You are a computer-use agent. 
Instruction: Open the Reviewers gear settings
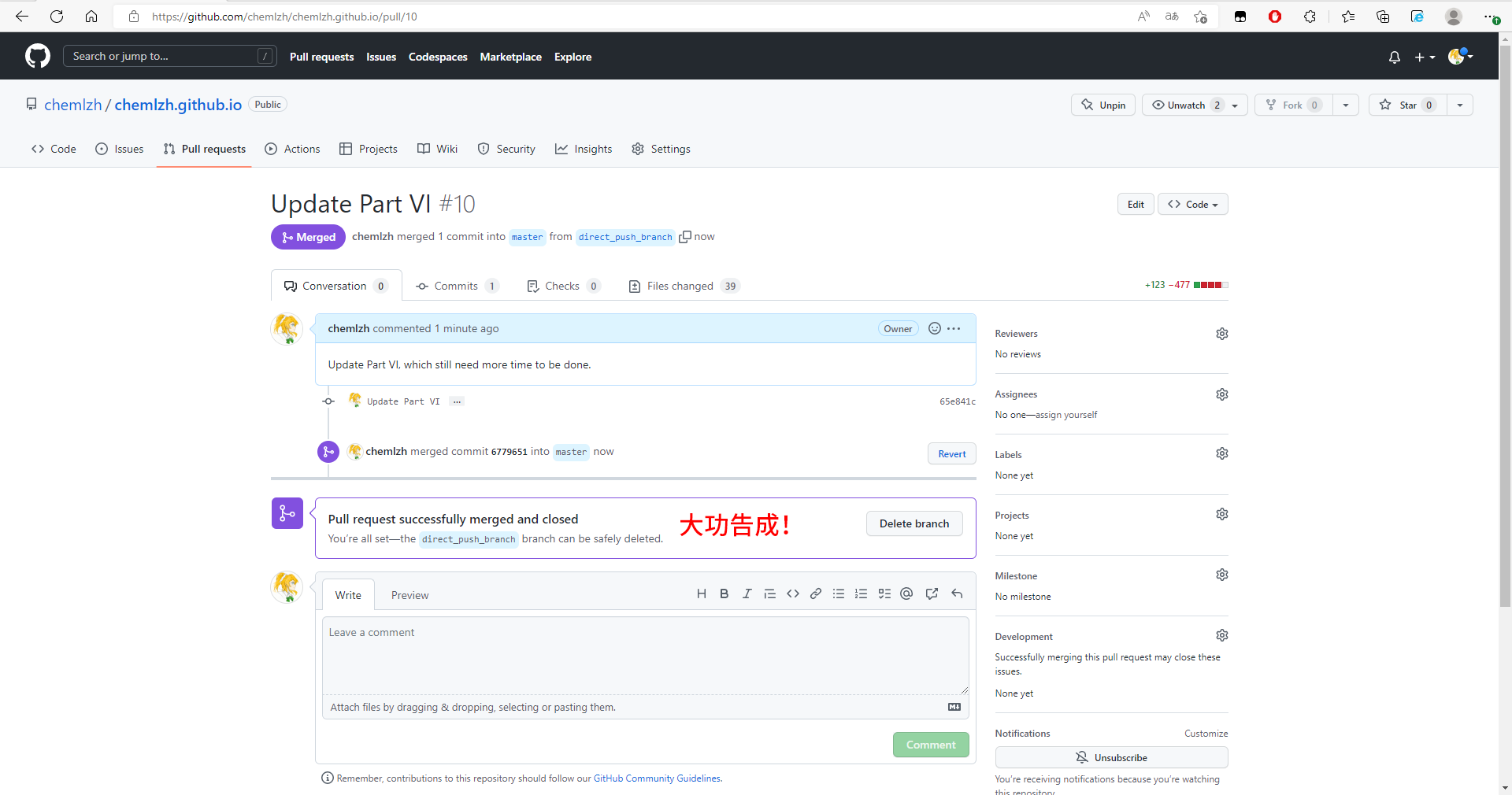tap(1221, 334)
